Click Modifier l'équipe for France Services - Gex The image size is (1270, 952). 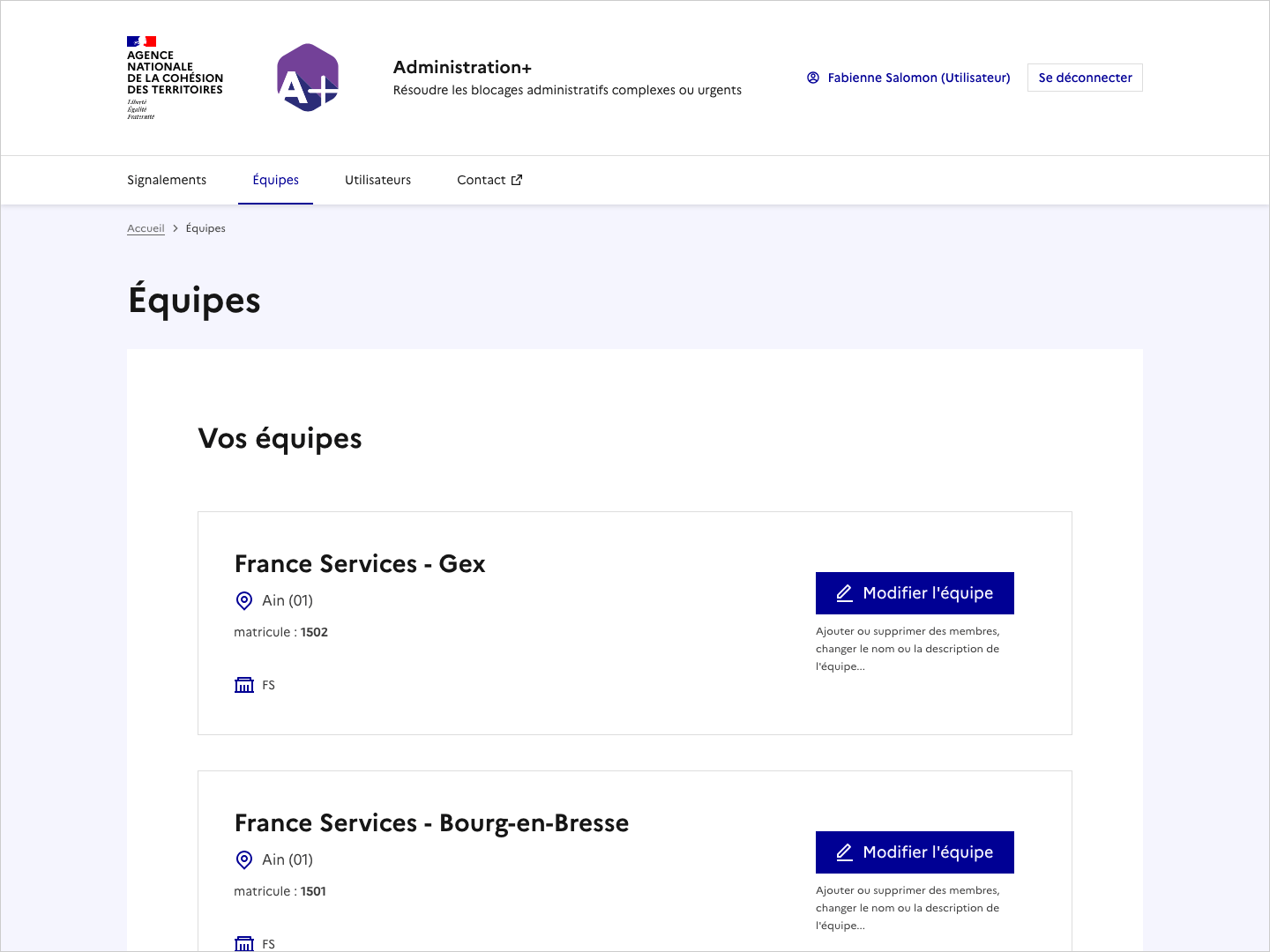915,592
